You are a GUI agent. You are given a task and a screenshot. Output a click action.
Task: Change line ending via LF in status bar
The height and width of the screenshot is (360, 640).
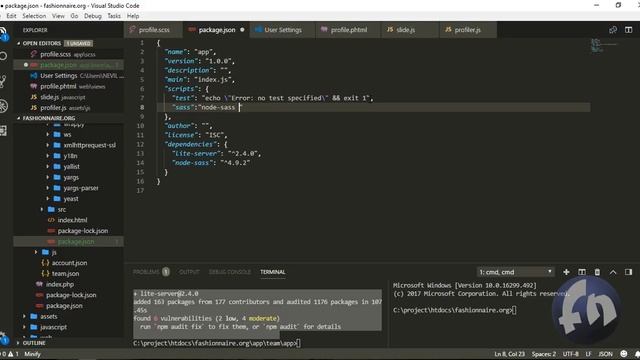tap(589, 354)
